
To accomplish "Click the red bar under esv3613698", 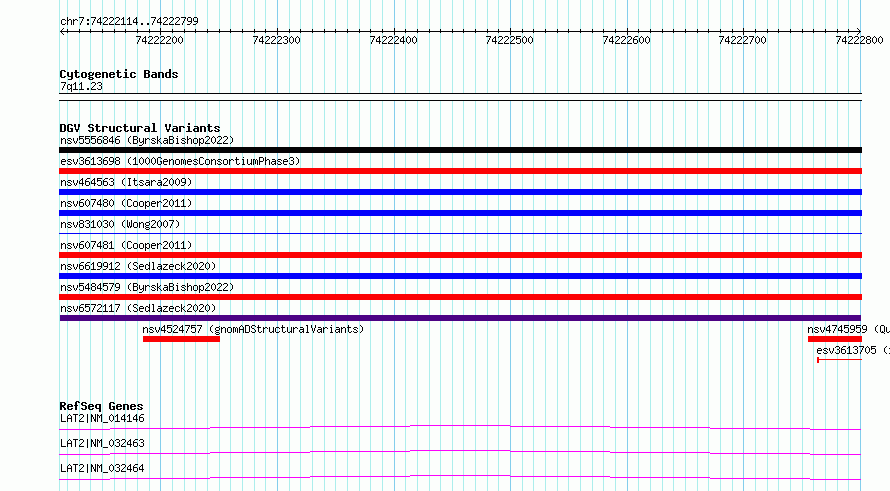I will point(460,171).
